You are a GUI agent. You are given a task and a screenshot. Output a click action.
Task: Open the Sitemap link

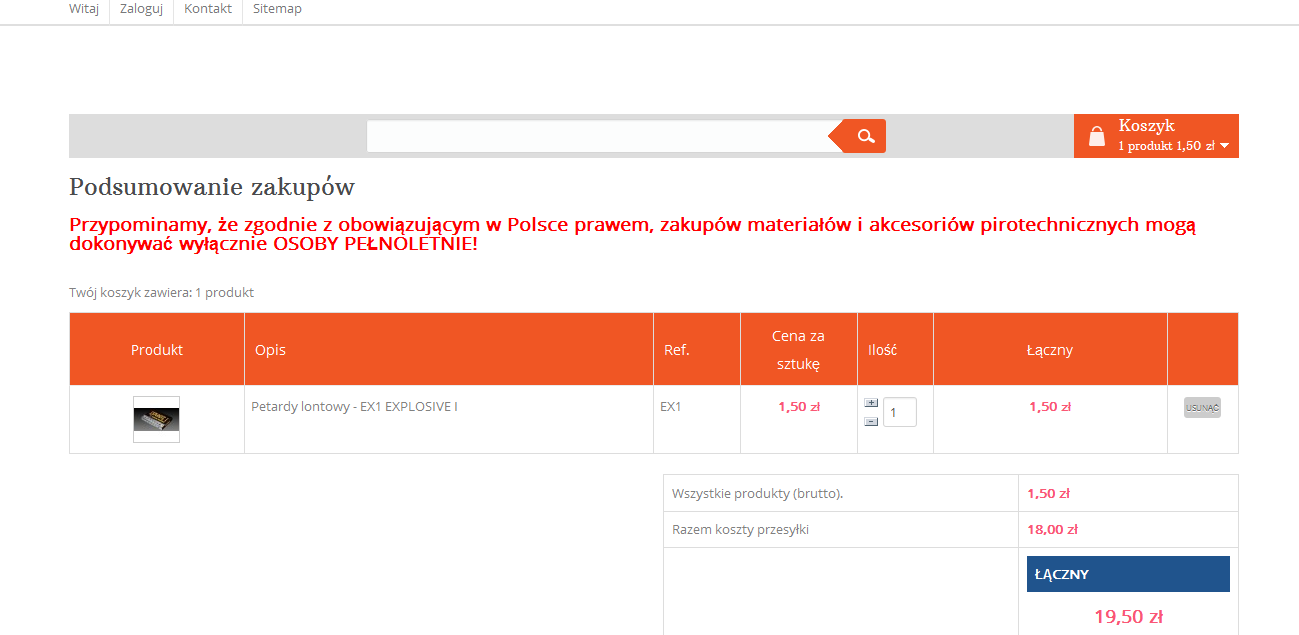pos(277,9)
